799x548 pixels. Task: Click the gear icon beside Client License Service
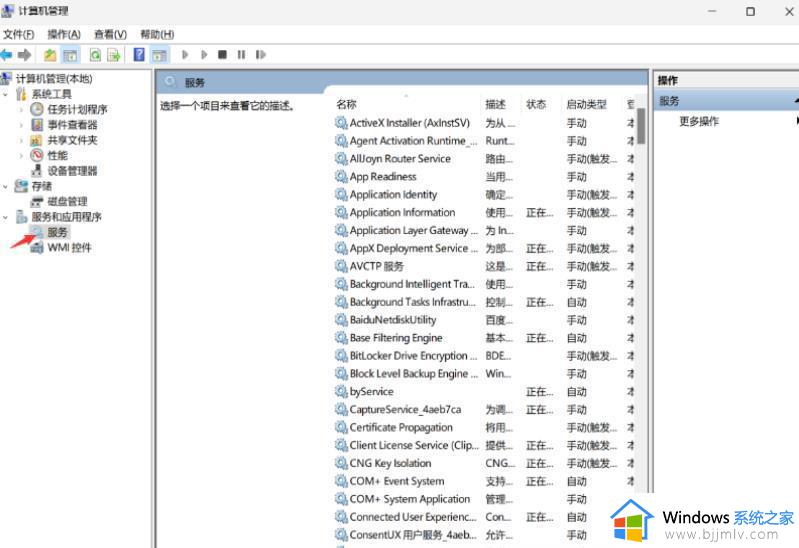pyautogui.click(x=341, y=445)
